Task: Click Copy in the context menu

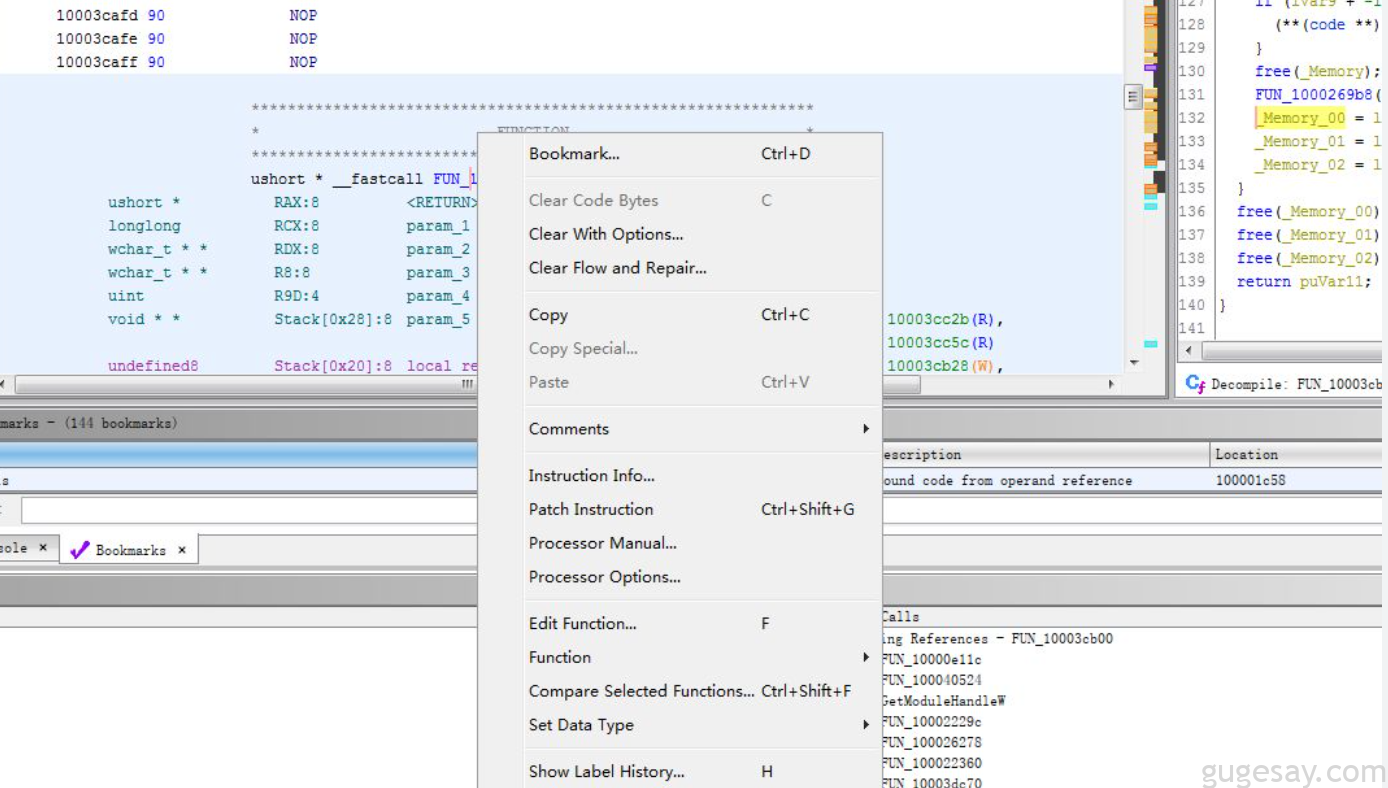Action: click(548, 315)
